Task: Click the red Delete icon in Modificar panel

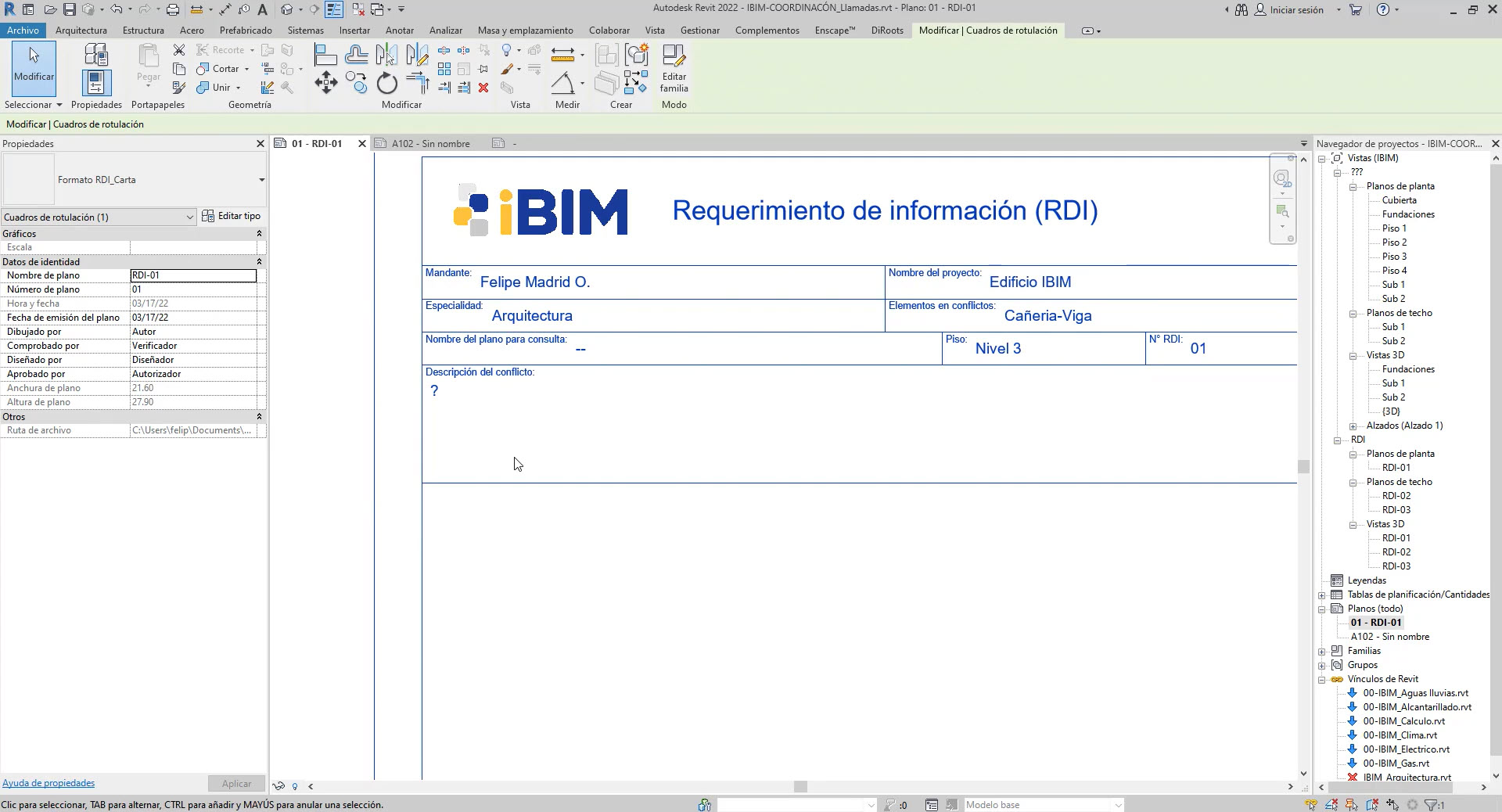Action: pos(483,88)
